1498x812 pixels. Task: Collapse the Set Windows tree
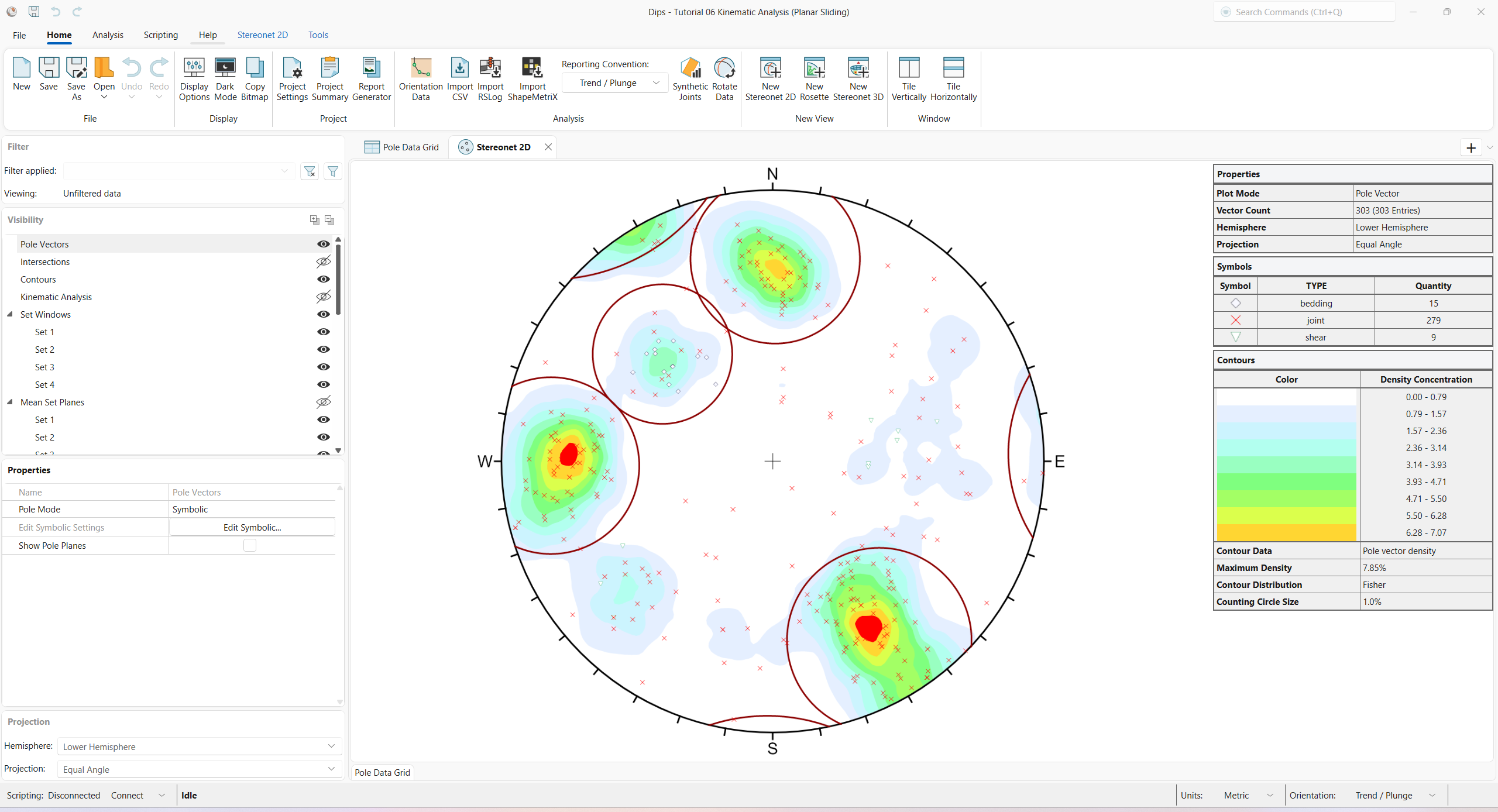click(9, 314)
